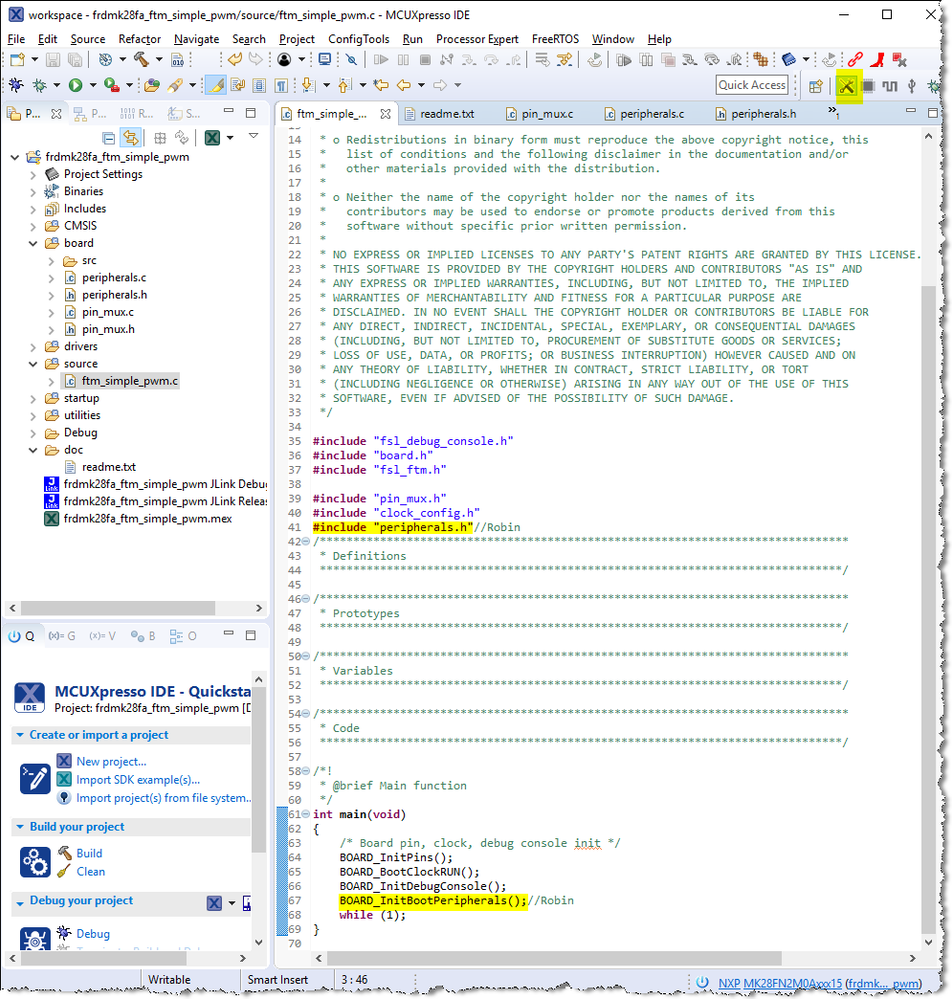Expand the Project Settings node
The height and width of the screenshot is (999, 952).
[x=33, y=175]
